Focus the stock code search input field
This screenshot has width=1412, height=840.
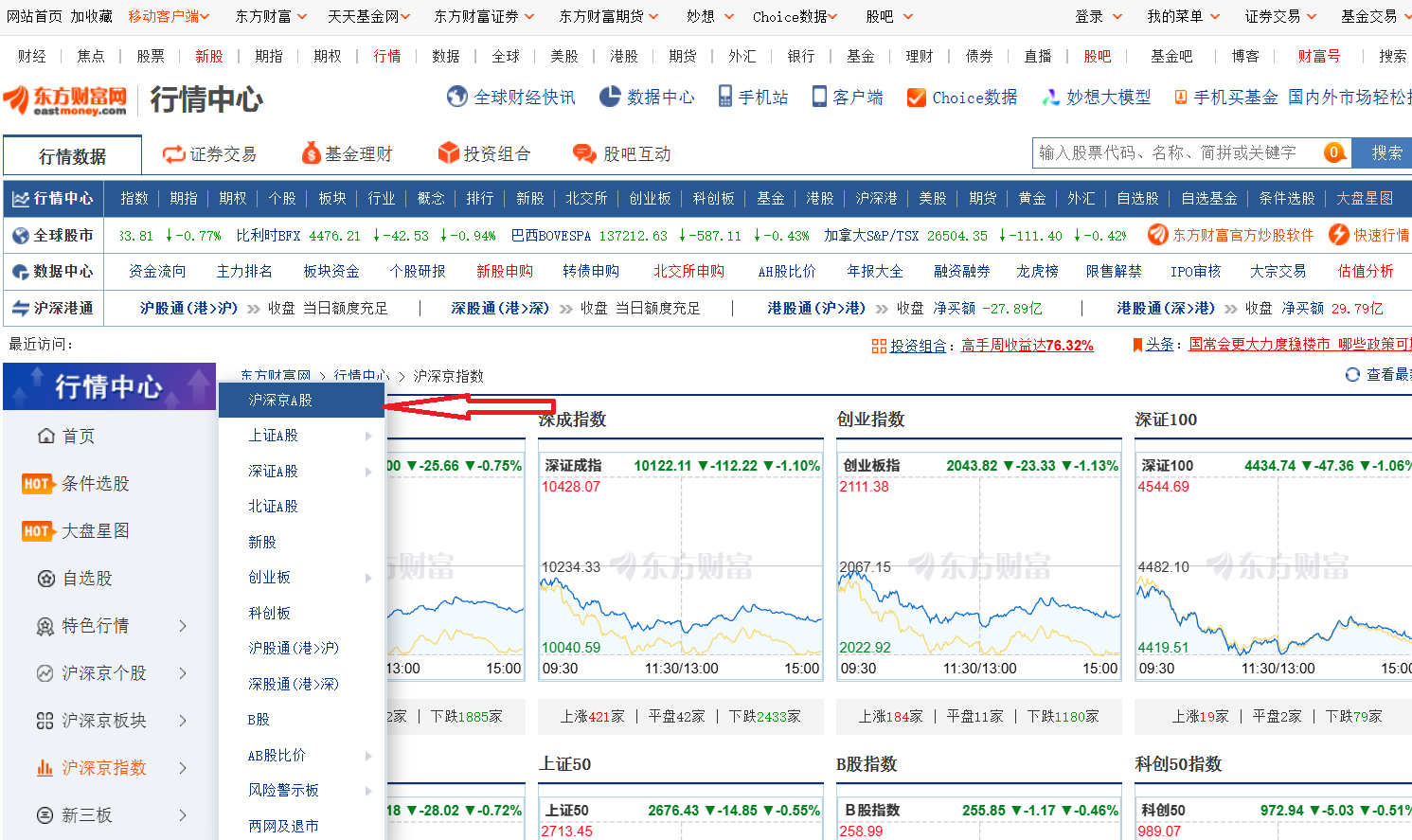point(1177,152)
